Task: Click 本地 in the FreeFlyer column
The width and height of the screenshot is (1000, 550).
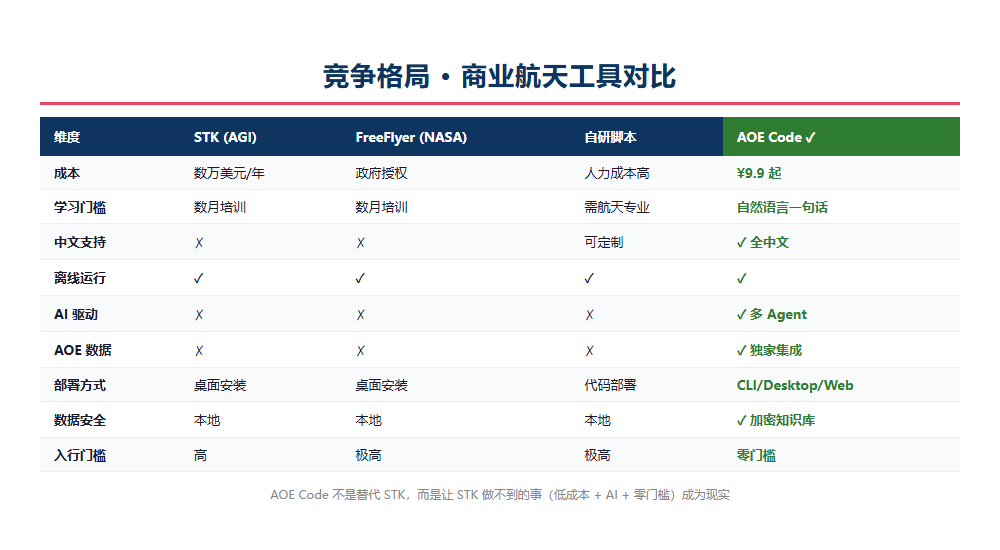Action: pos(368,420)
